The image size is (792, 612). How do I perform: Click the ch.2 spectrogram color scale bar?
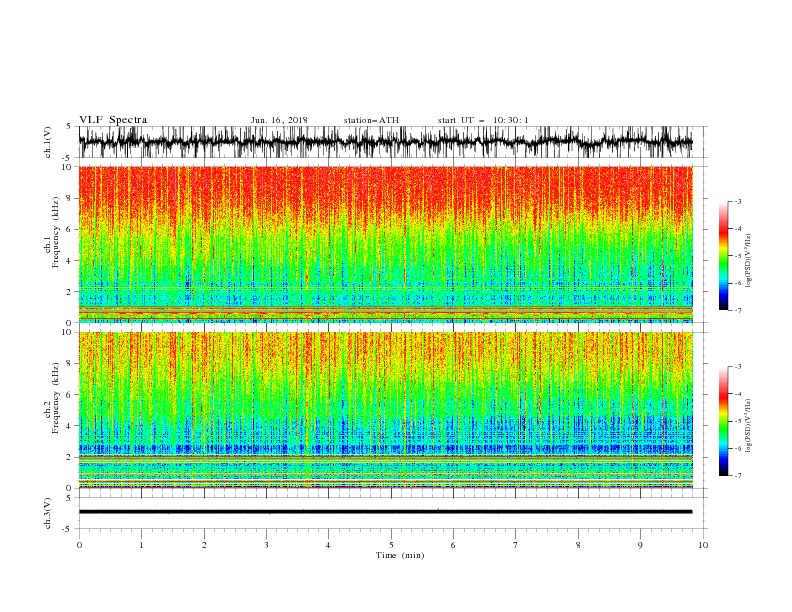(723, 421)
